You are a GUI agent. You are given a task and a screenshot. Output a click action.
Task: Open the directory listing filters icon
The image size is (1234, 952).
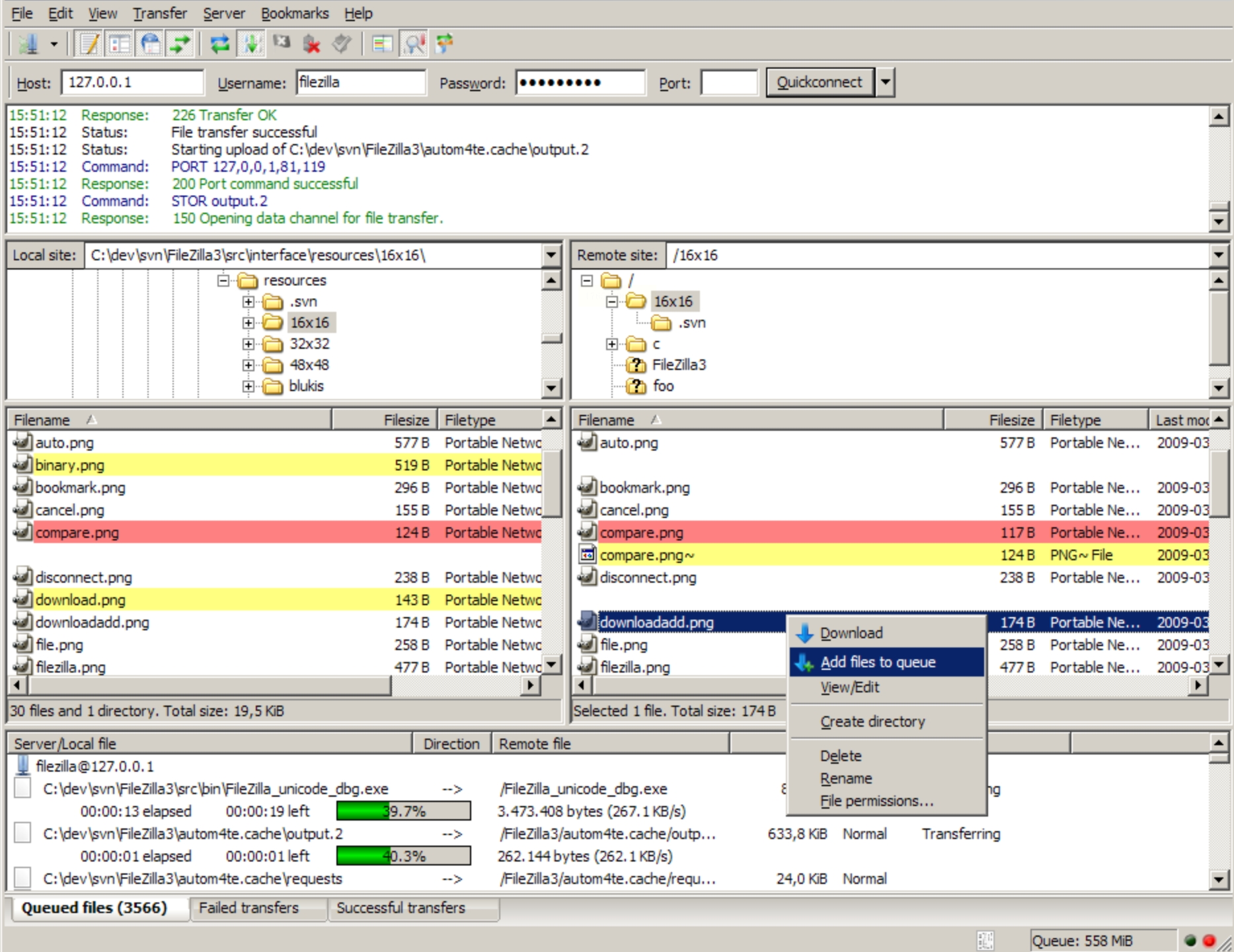tap(382, 44)
